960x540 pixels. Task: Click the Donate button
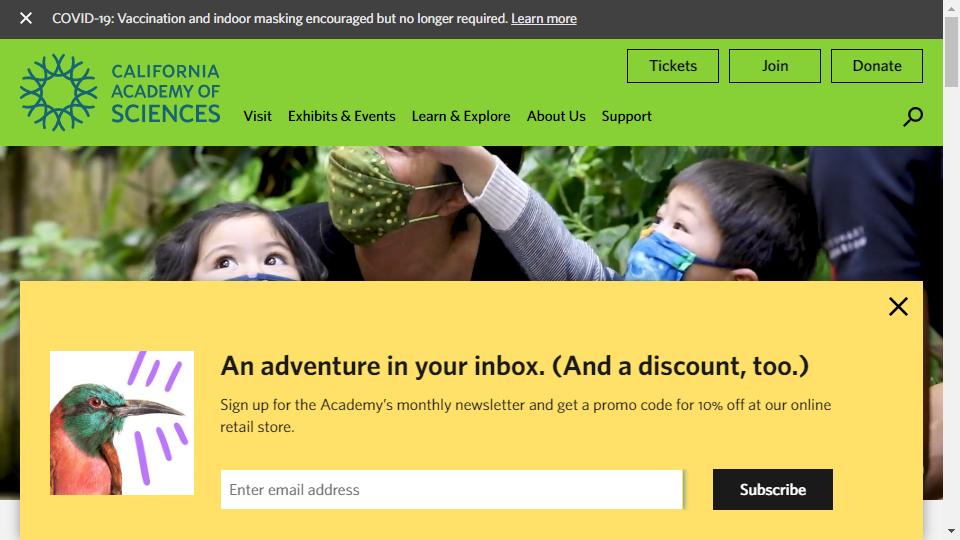coord(877,66)
